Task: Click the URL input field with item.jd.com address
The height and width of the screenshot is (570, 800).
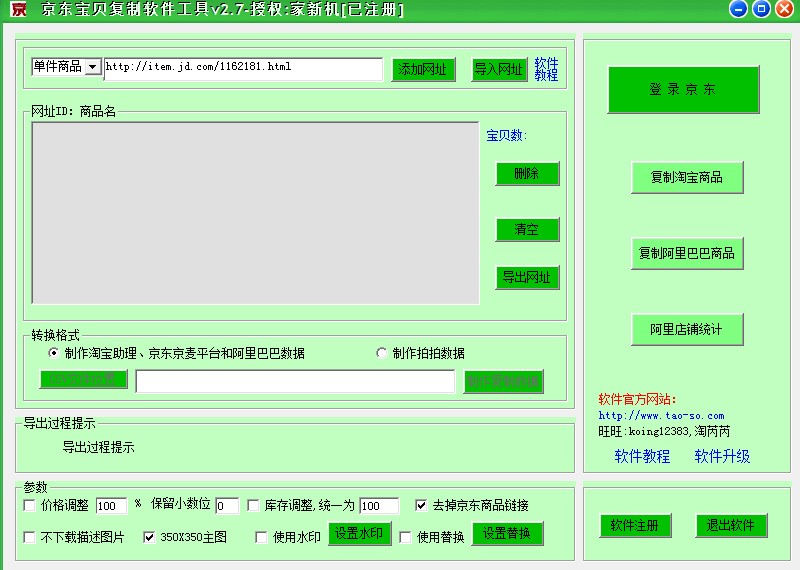Action: [x=243, y=69]
